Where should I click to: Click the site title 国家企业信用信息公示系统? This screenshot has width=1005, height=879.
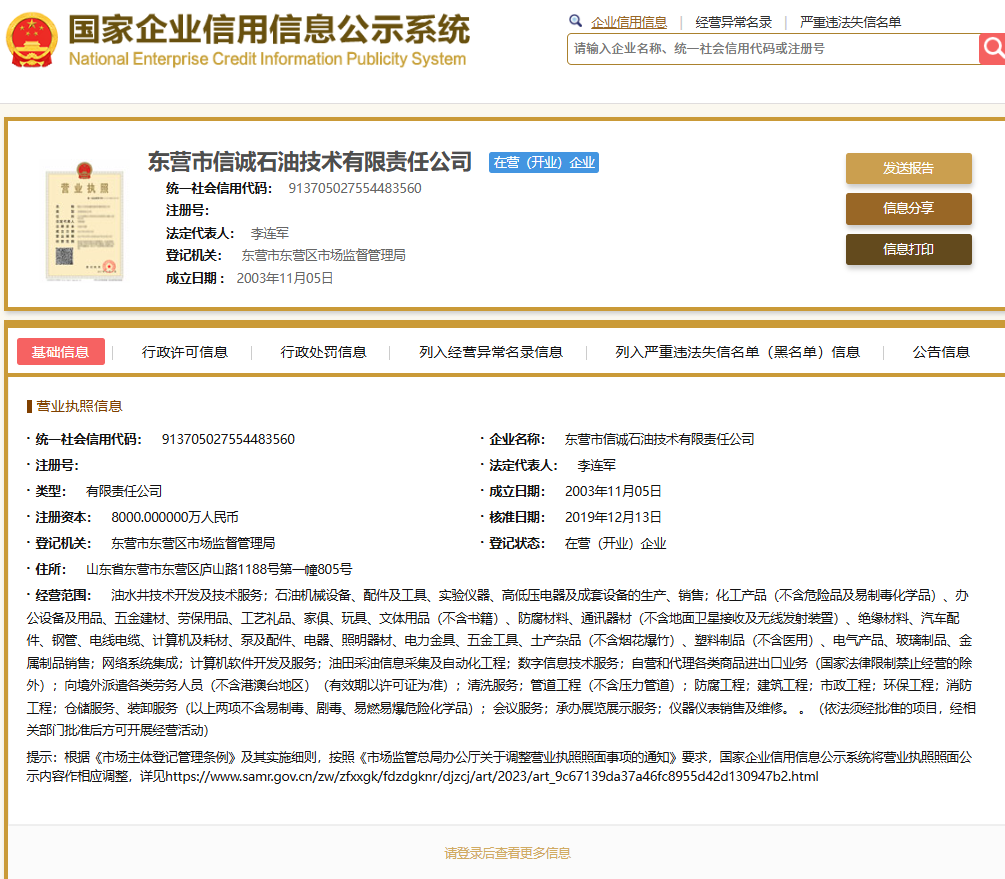269,29
